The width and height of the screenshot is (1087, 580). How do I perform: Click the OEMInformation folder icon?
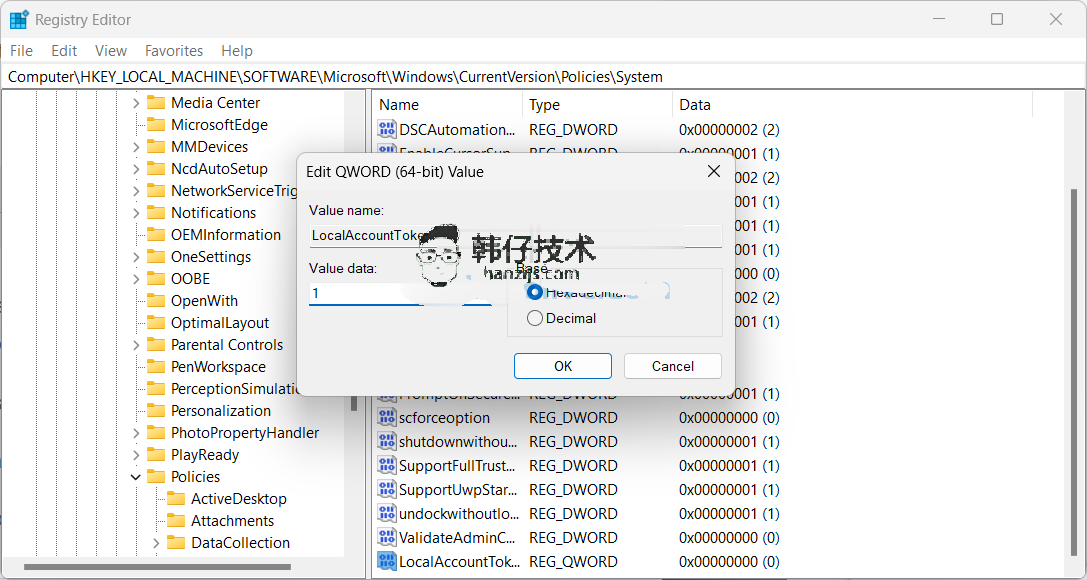(x=156, y=235)
